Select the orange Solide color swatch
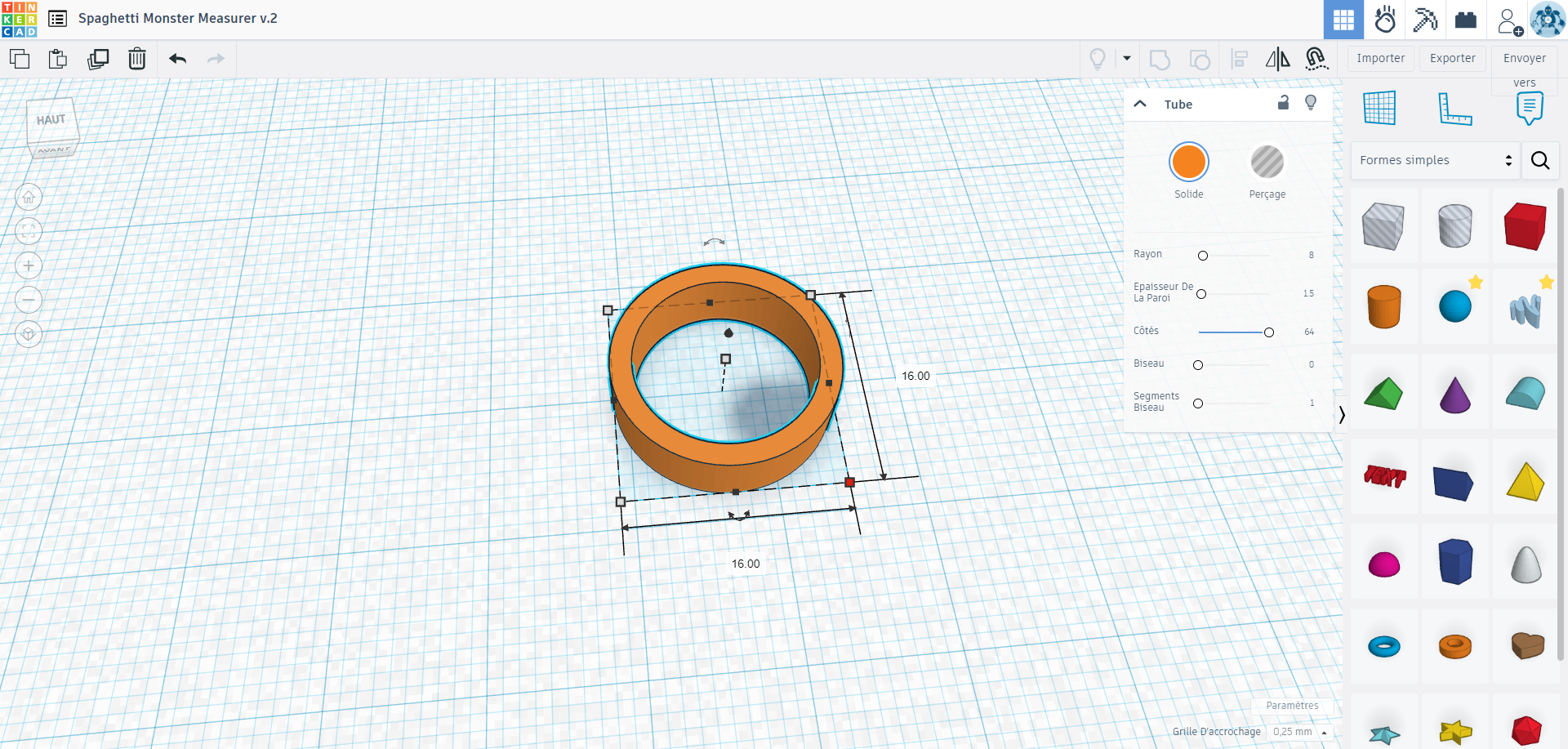Viewport: 1568px width, 749px height. (x=1189, y=162)
